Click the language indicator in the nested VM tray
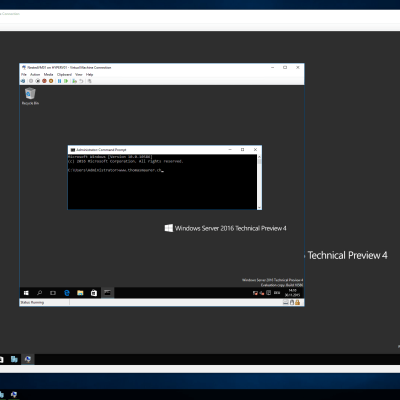 (x=277, y=293)
